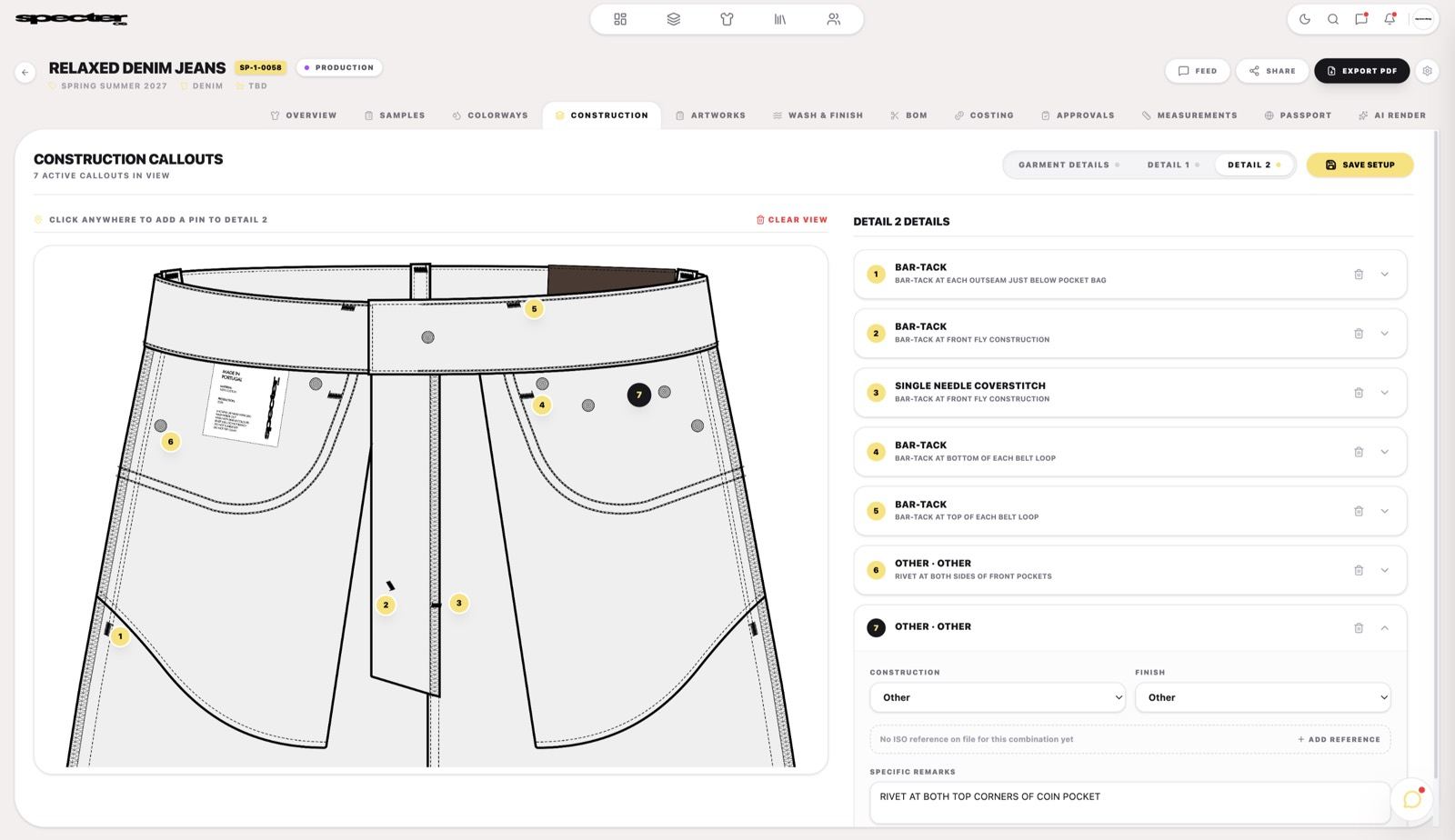Click Clear View link

tap(792, 220)
